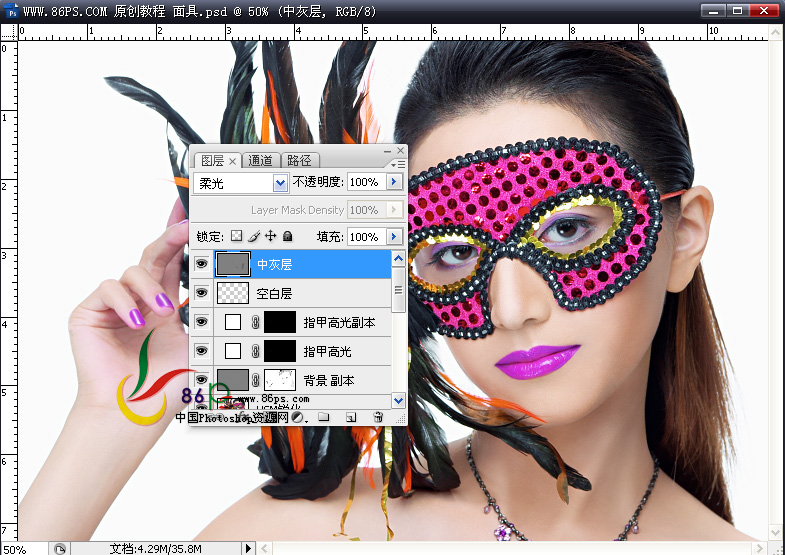Click the lock position move icon
This screenshot has width=785, height=555.
coord(270,237)
